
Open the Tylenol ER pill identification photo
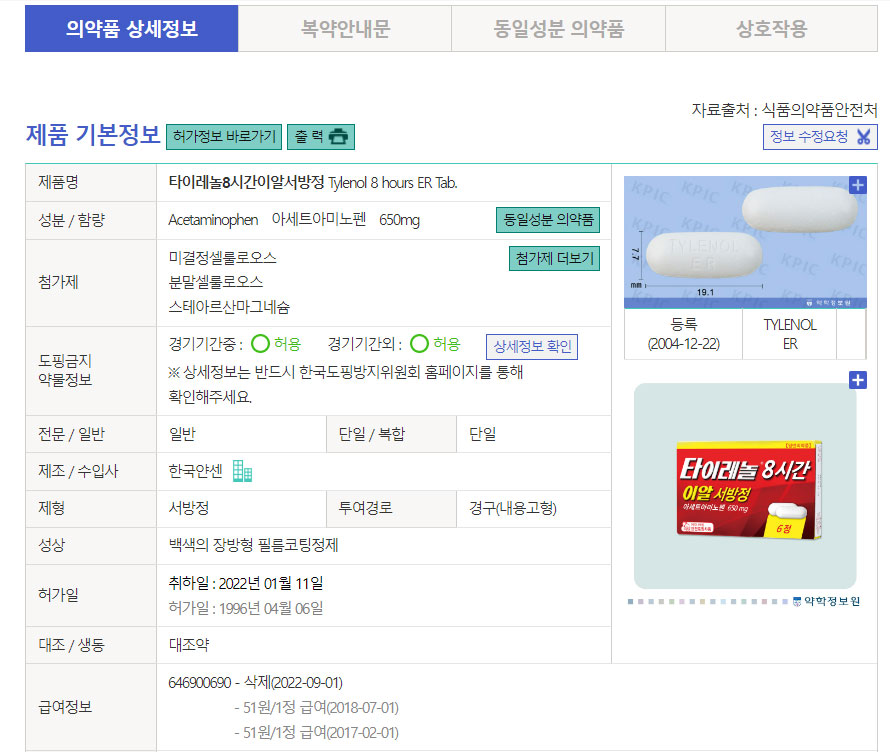(x=745, y=242)
